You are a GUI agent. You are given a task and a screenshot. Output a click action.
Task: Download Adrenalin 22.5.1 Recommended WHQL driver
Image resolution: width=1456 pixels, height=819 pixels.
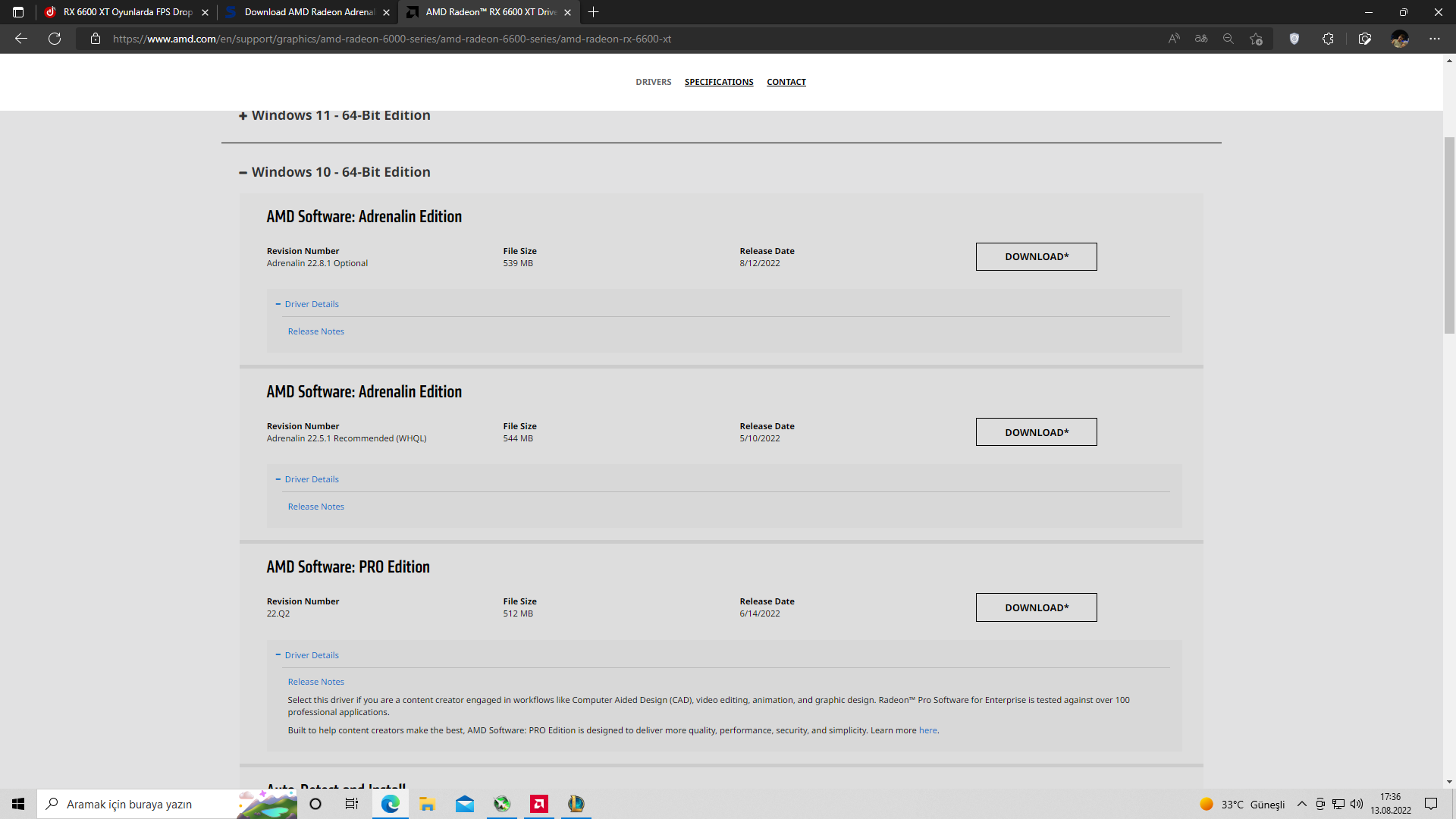1036,432
